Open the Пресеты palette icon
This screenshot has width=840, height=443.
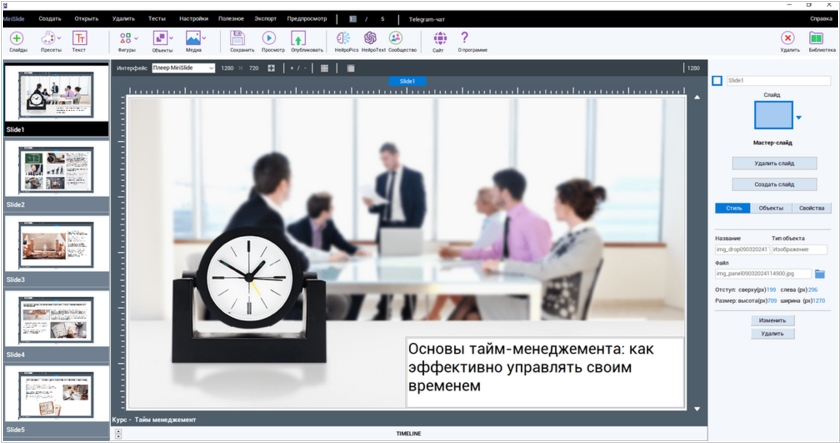(x=48, y=38)
